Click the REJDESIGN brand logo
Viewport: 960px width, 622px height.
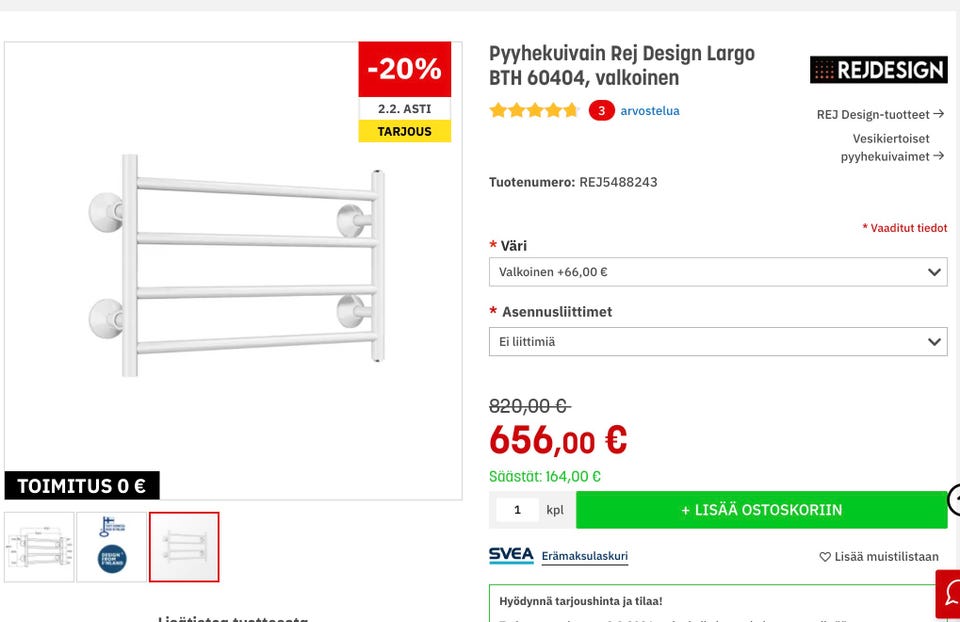point(878,70)
